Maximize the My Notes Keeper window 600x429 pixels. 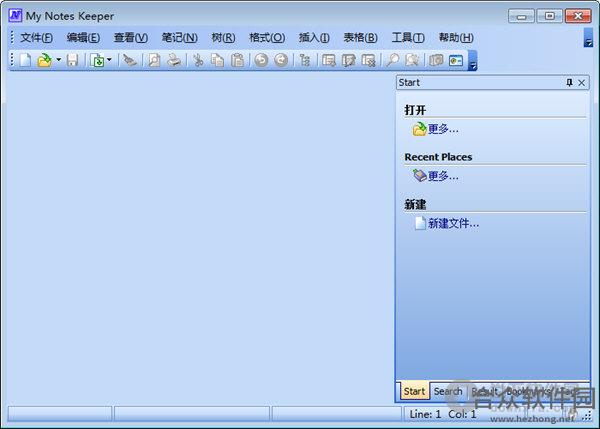pos(550,16)
